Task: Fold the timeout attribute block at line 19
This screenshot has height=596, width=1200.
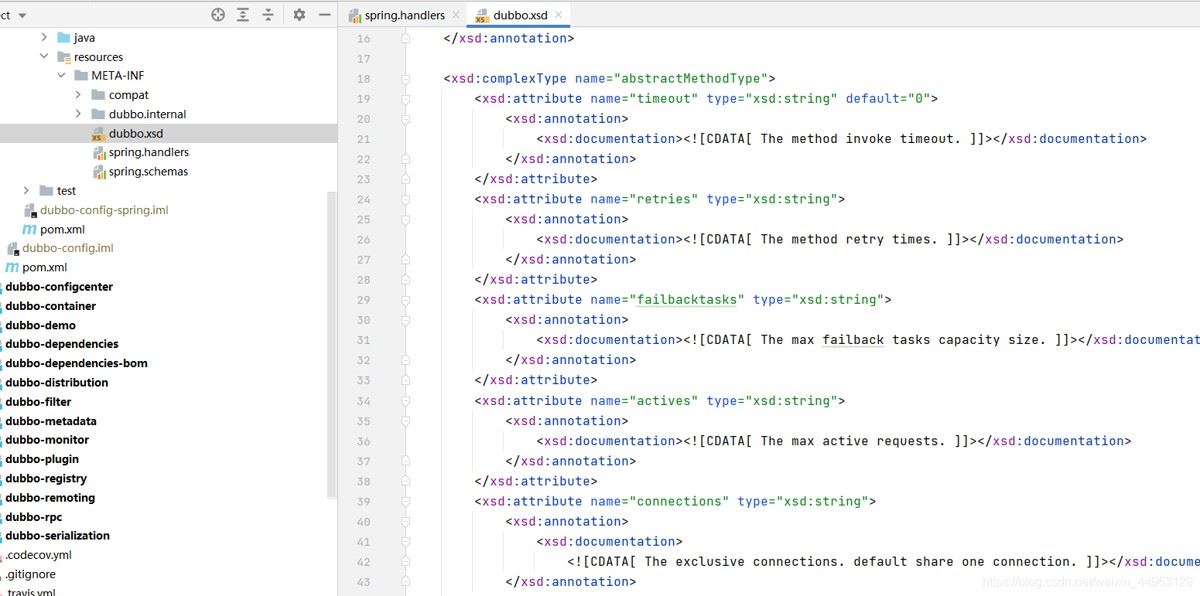Action: point(406,98)
